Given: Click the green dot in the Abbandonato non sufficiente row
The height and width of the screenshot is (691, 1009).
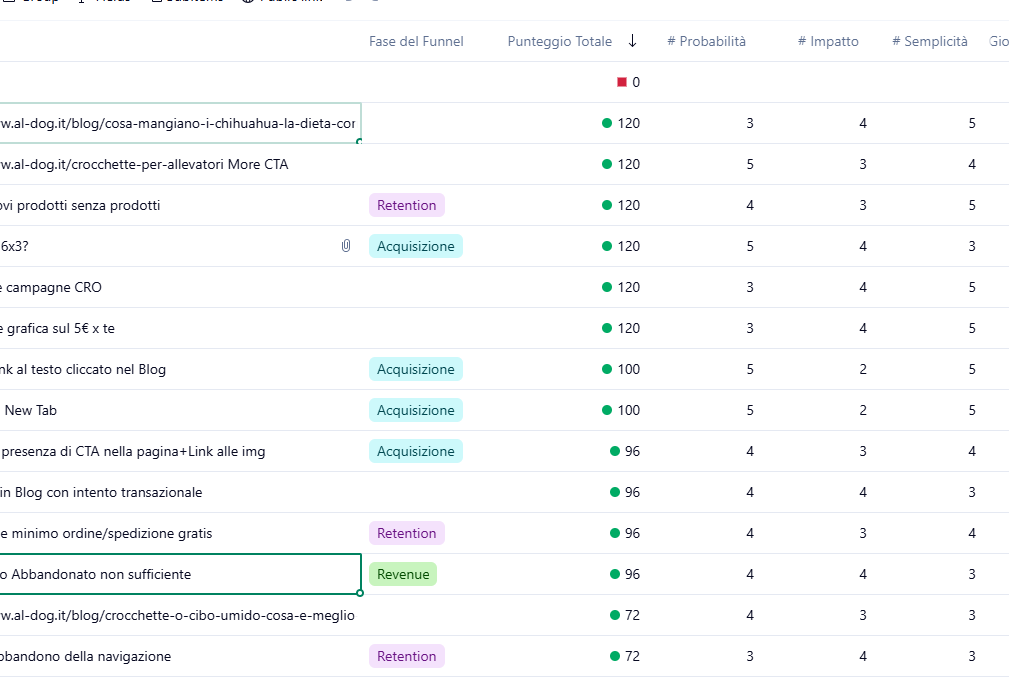Looking at the screenshot, I should click(x=615, y=574).
